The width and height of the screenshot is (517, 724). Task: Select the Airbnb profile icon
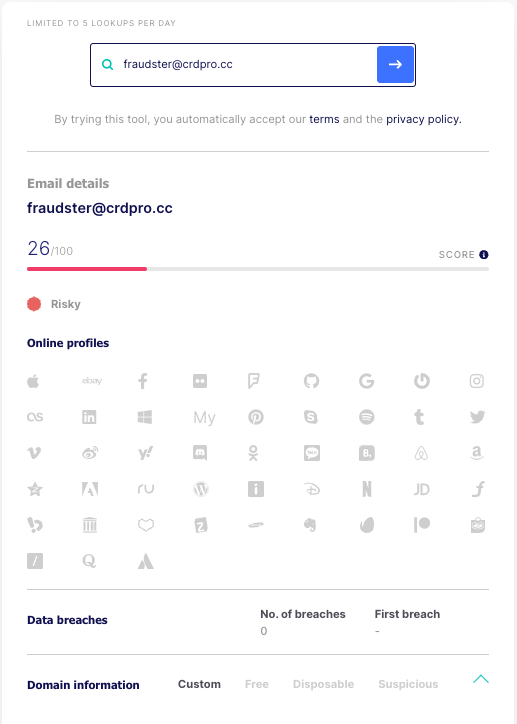pos(421,453)
